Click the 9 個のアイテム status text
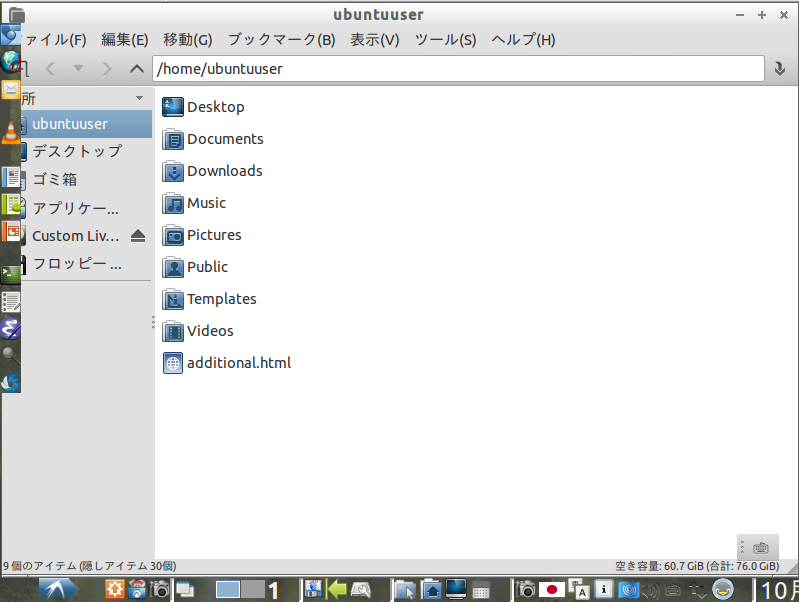This screenshot has height=602, width=799. click(x=90, y=566)
